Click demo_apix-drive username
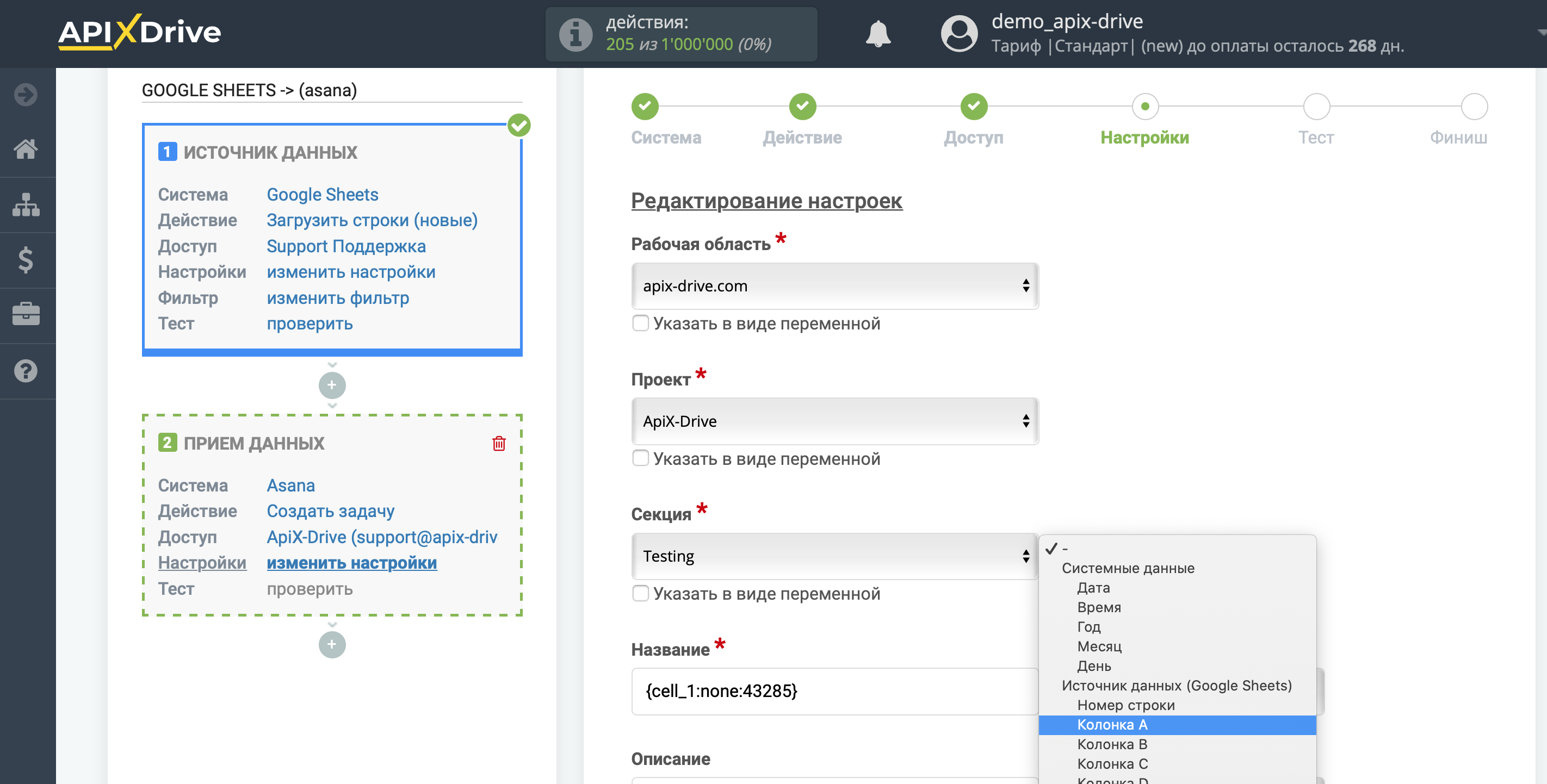The image size is (1547, 784). pyautogui.click(x=1067, y=22)
